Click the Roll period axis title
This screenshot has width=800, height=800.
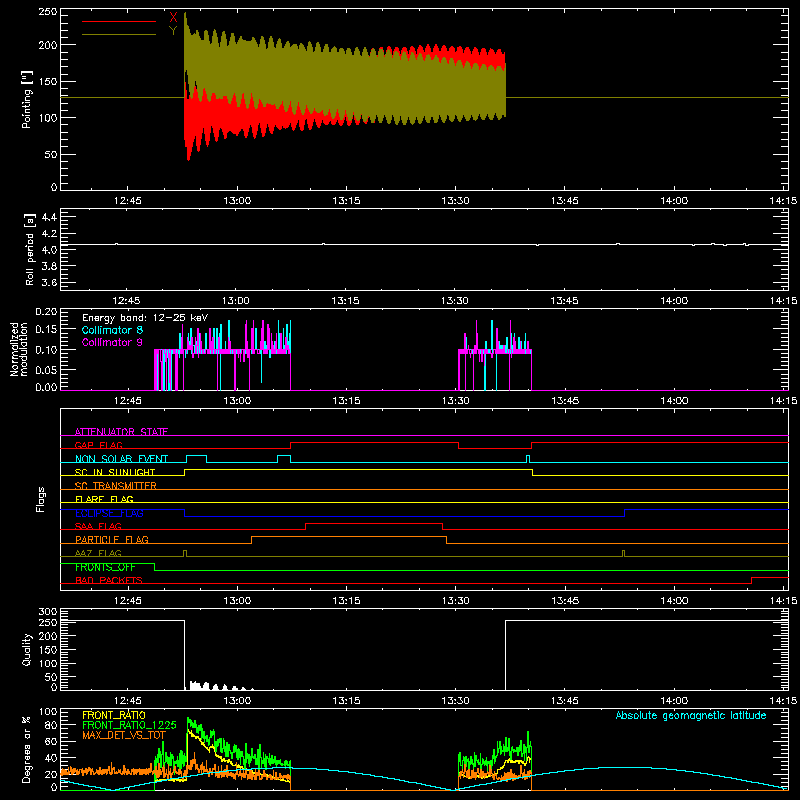click(30, 249)
